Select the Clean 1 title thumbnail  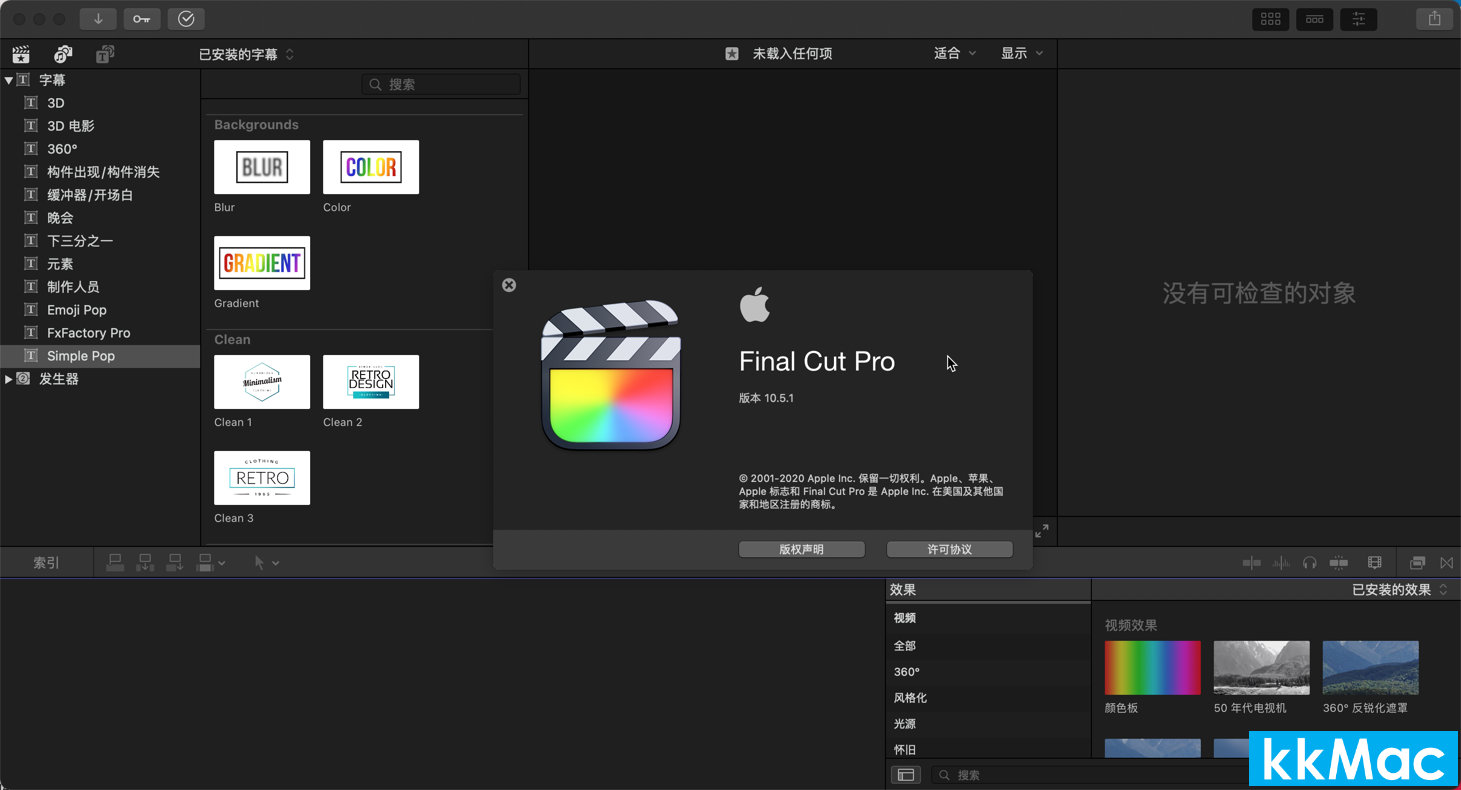pyautogui.click(x=262, y=382)
